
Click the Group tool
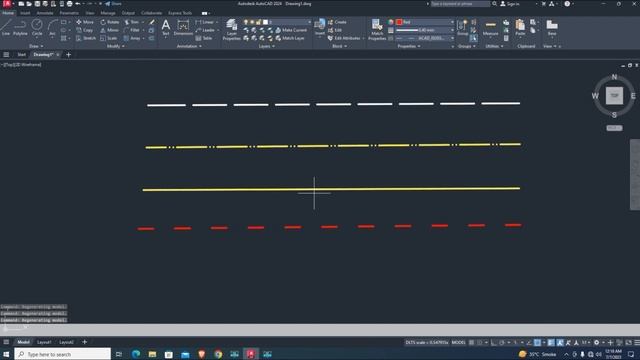click(462, 28)
